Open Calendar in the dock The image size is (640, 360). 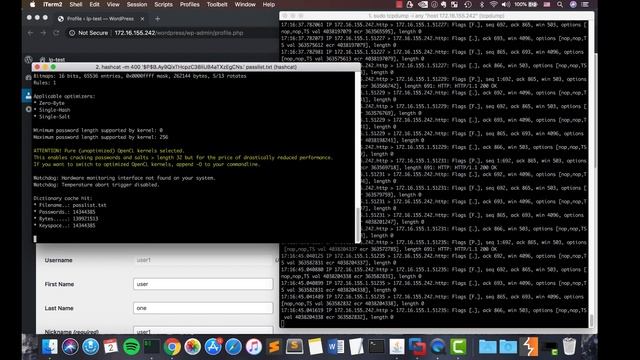(x=111, y=347)
